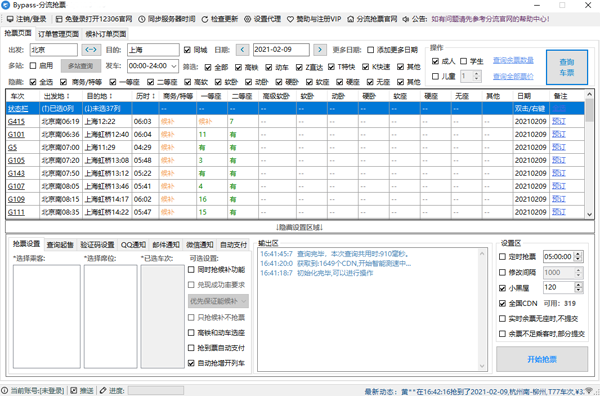Click 预订 link for train G5

(x=559, y=147)
